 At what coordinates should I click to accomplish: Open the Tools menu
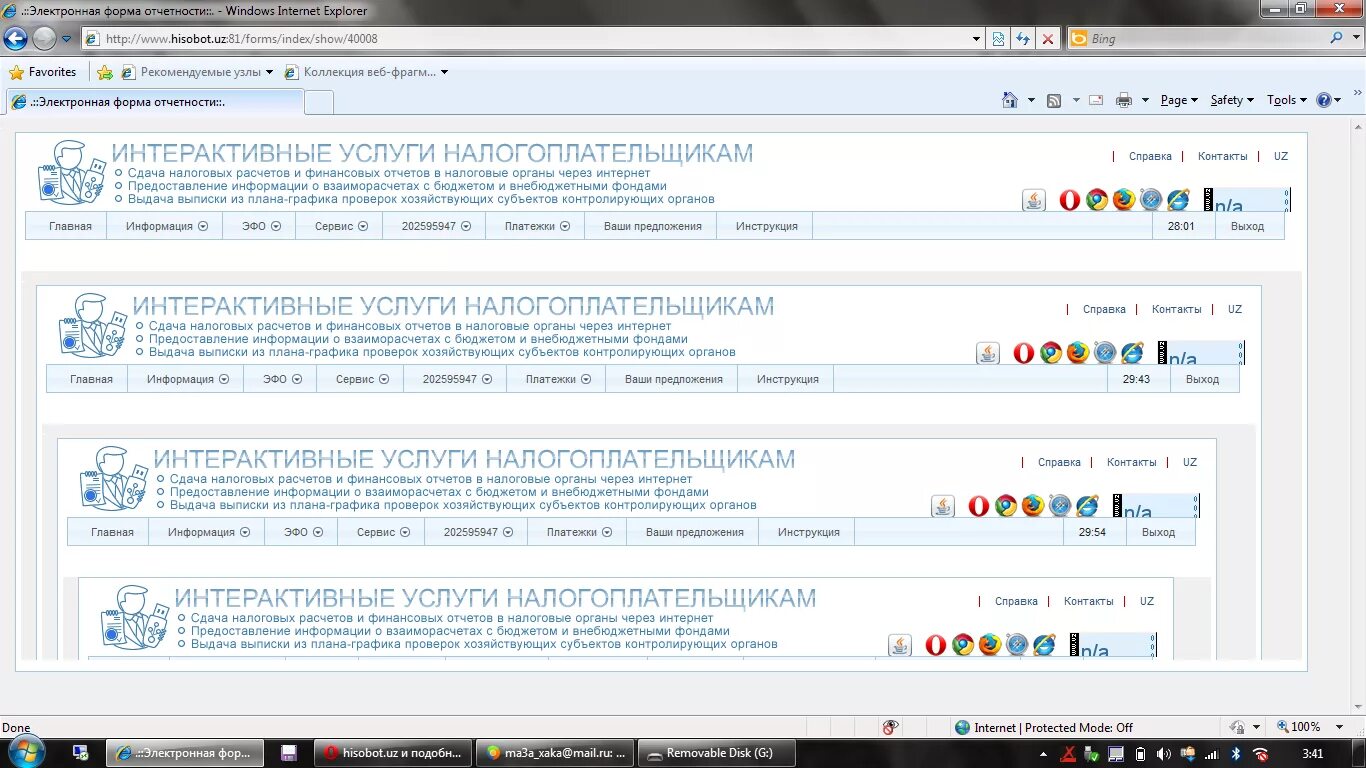click(1286, 100)
